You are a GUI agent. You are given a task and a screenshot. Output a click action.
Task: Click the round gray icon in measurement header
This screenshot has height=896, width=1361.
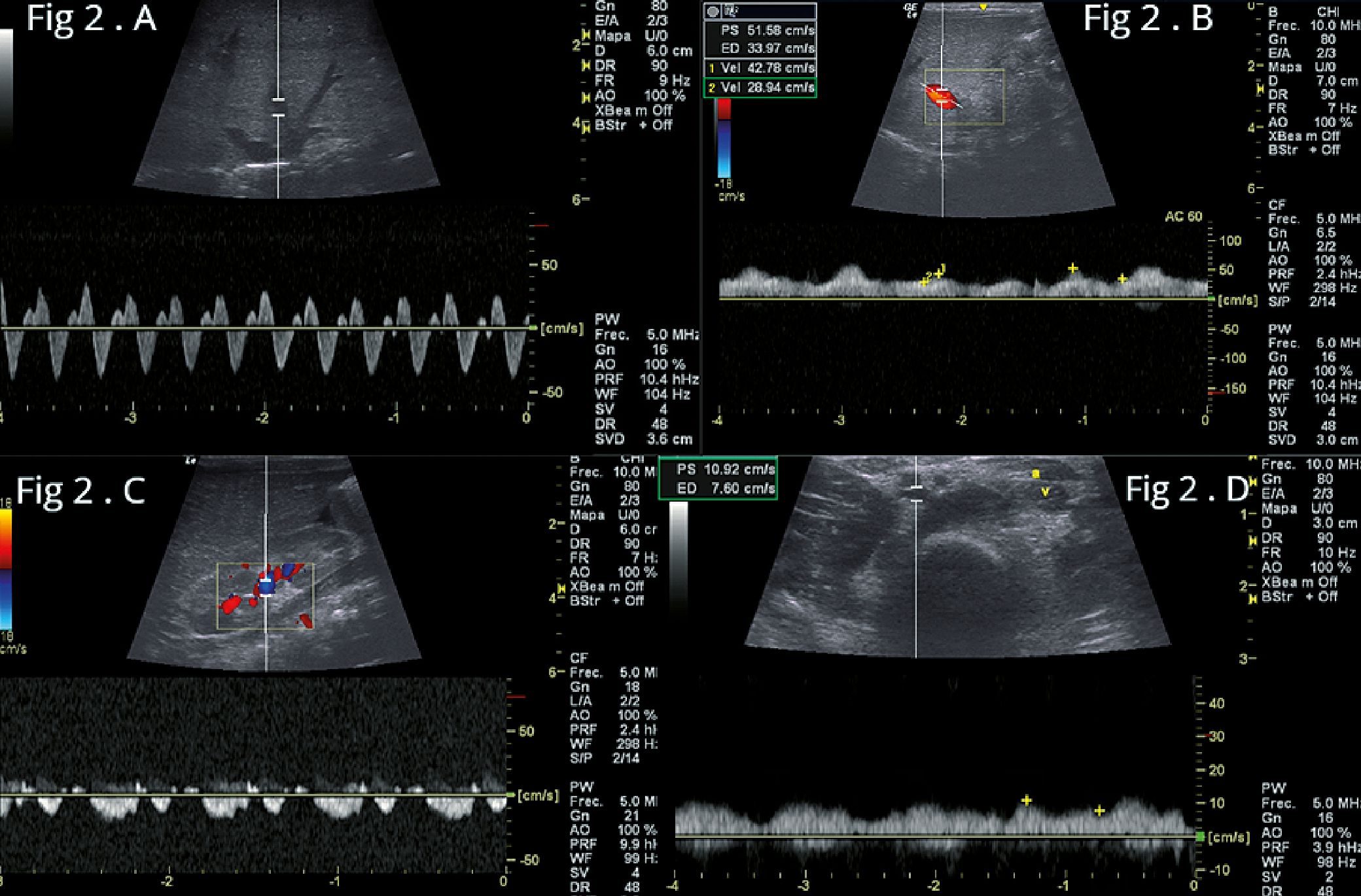point(714,12)
